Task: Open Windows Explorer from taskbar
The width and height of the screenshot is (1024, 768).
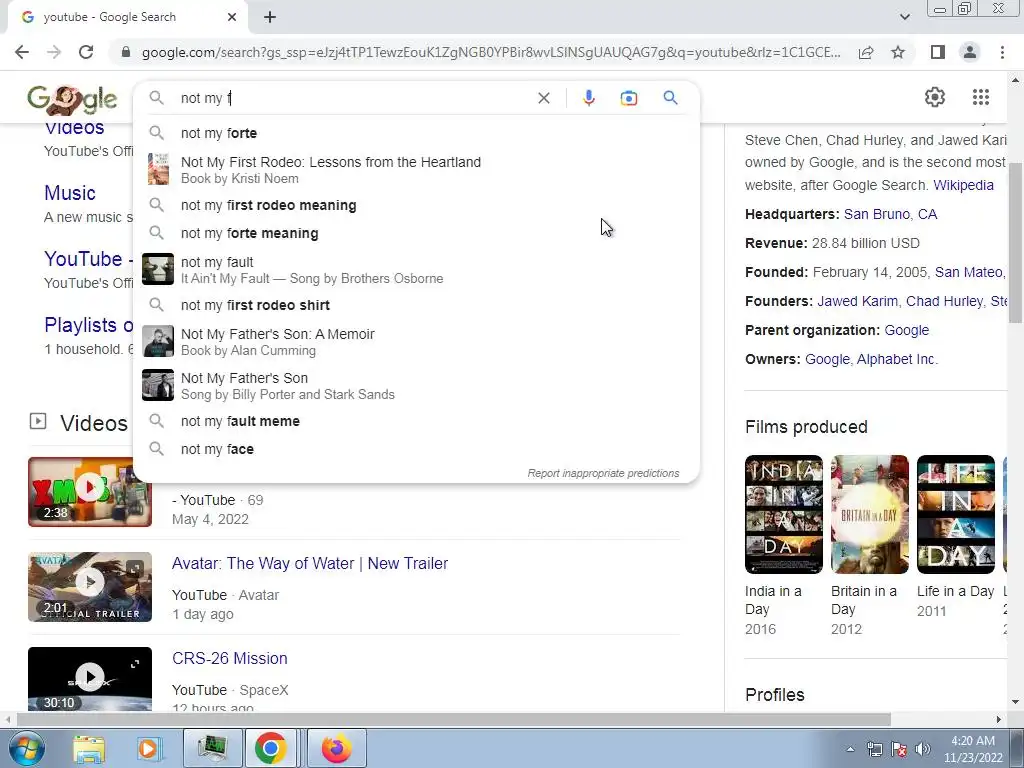Action: [89, 748]
